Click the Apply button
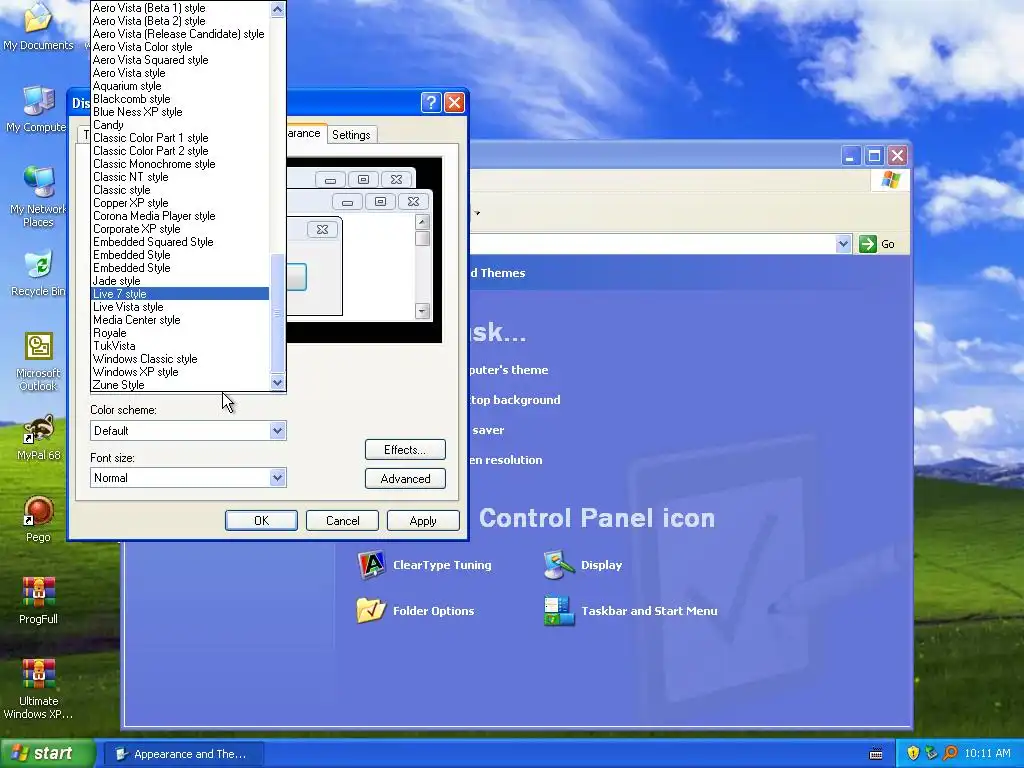This screenshot has height=768, width=1024. pyautogui.click(x=423, y=520)
